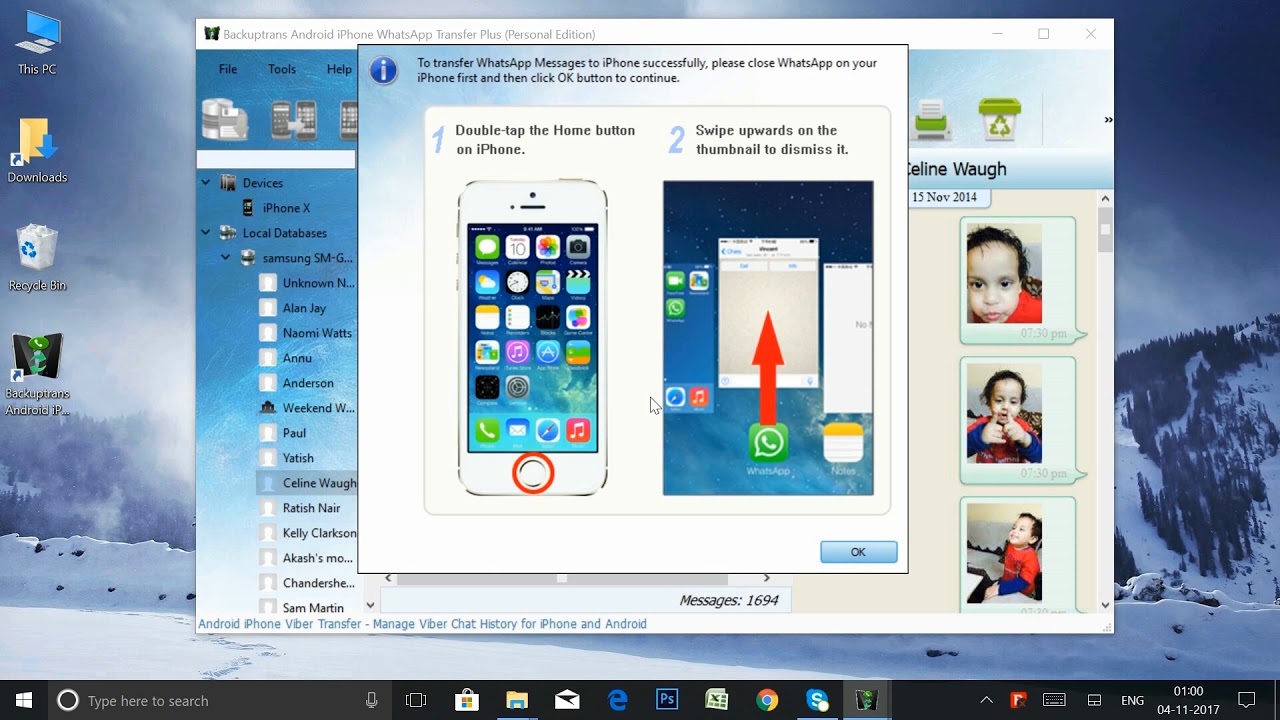Select the Kelly Clarkson contact

pos(319,533)
